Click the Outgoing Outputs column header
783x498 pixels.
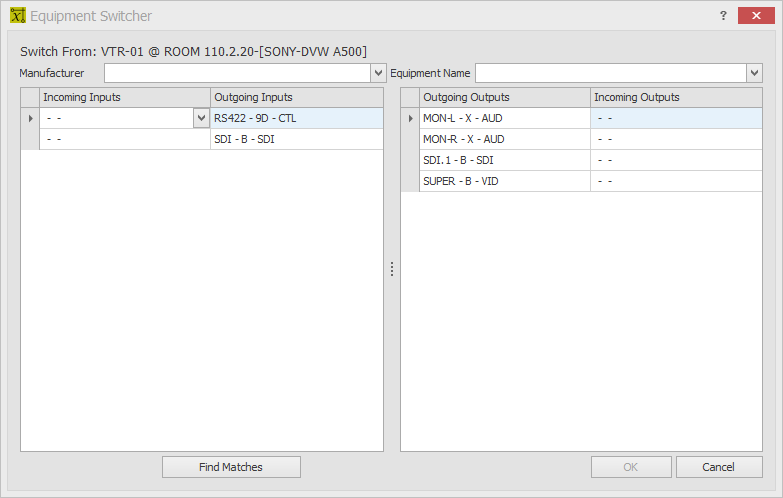(x=505, y=97)
